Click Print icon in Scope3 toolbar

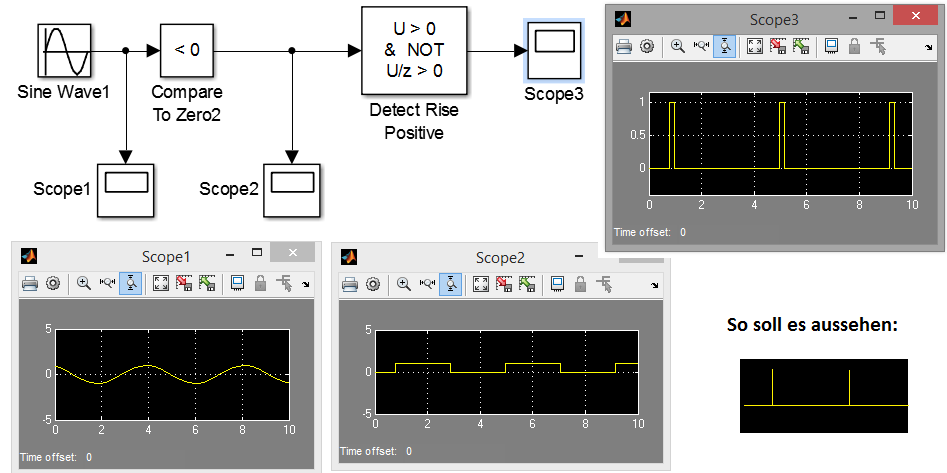(x=624, y=46)
